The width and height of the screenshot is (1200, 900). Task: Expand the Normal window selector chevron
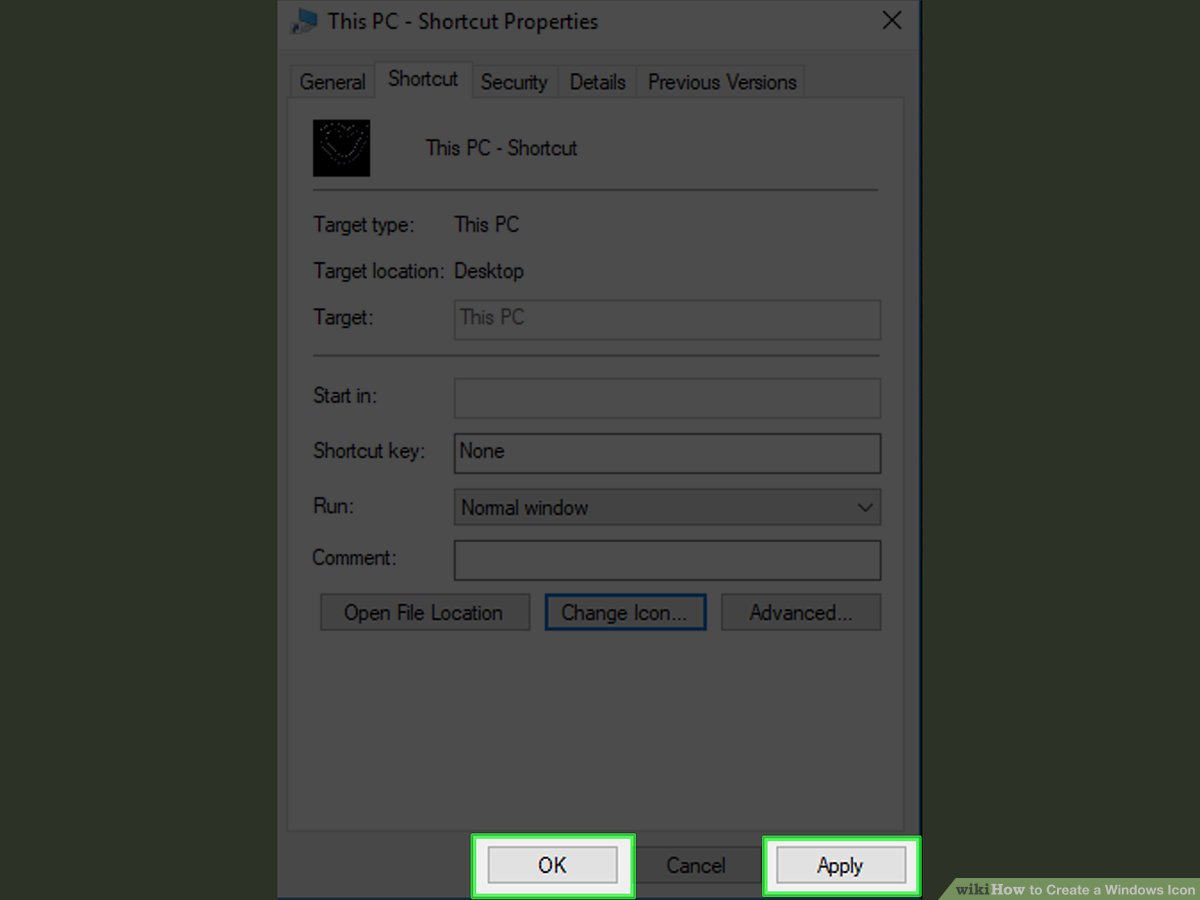[x=865, y=507]
